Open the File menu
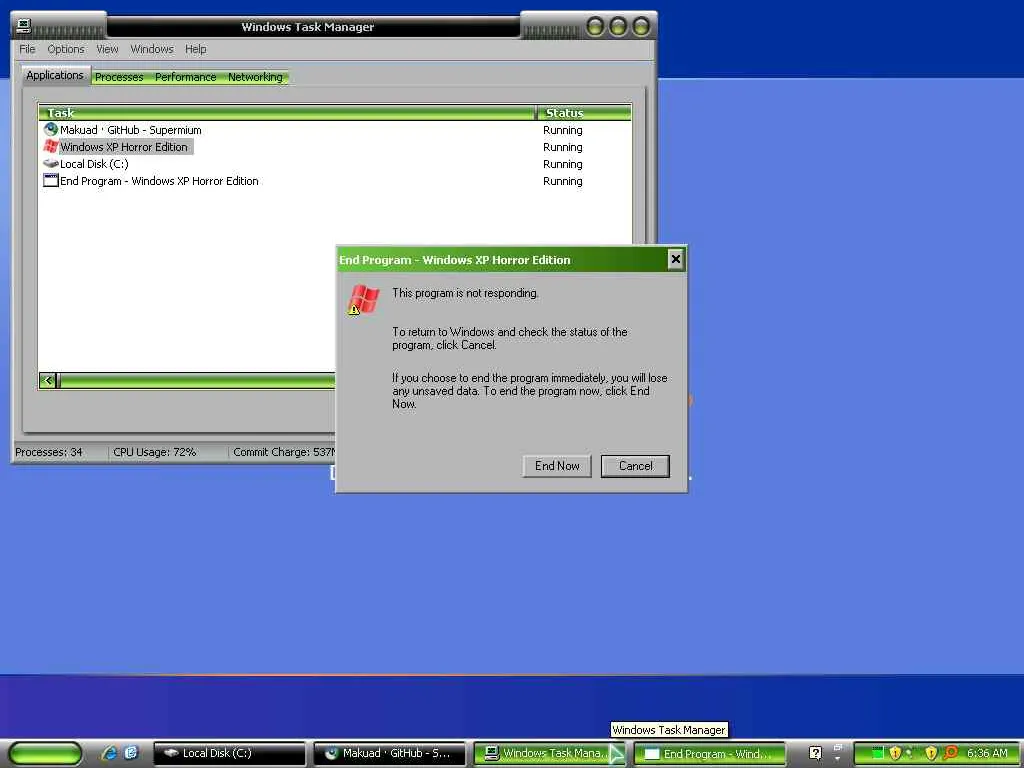 pyautogui.click(x=27, y=49)
